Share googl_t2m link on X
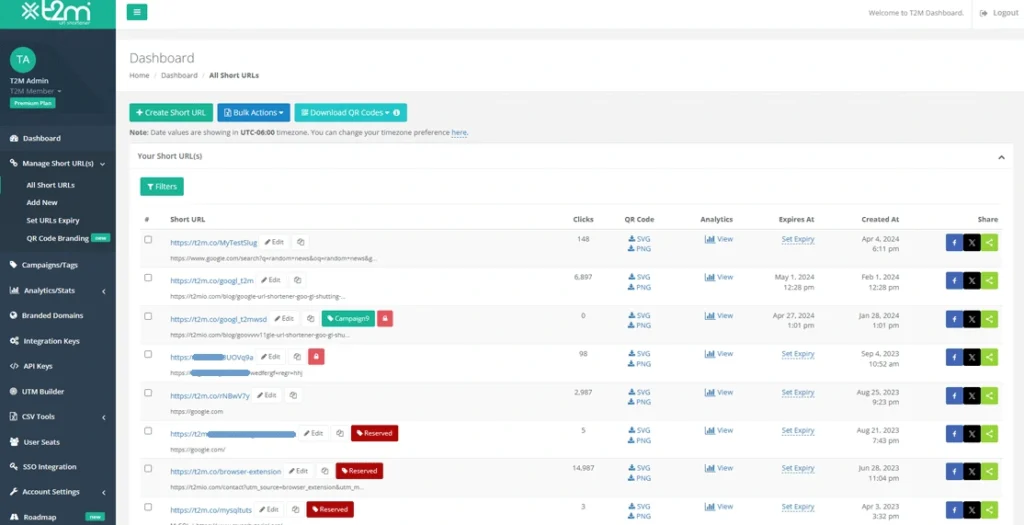Image resolution: width=1024 pixels, height=525 pixels. click(x=971, y=281)
